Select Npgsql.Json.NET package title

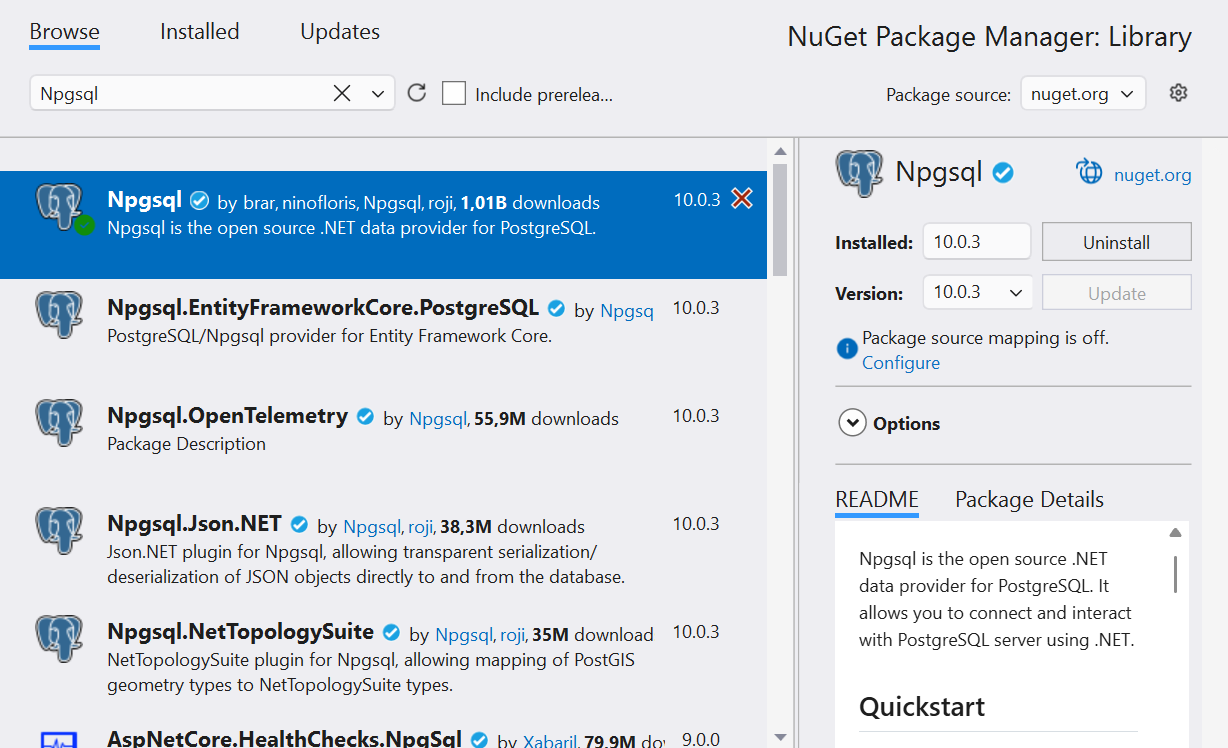[x=194, y=523]
